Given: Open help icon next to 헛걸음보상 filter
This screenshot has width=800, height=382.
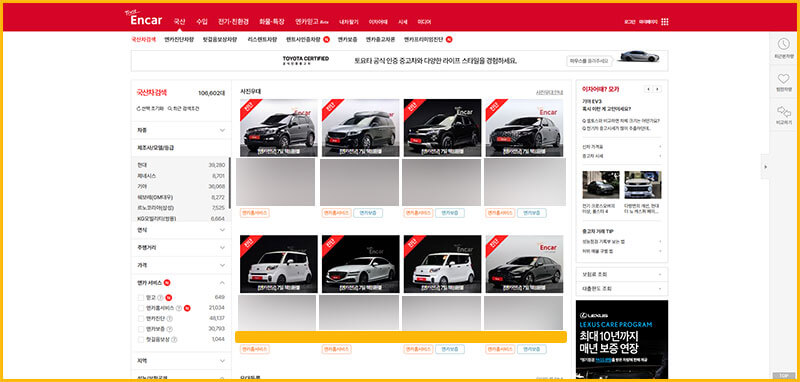Looking at the screenshot, I should pyautogui.click(x=174, y=339).
